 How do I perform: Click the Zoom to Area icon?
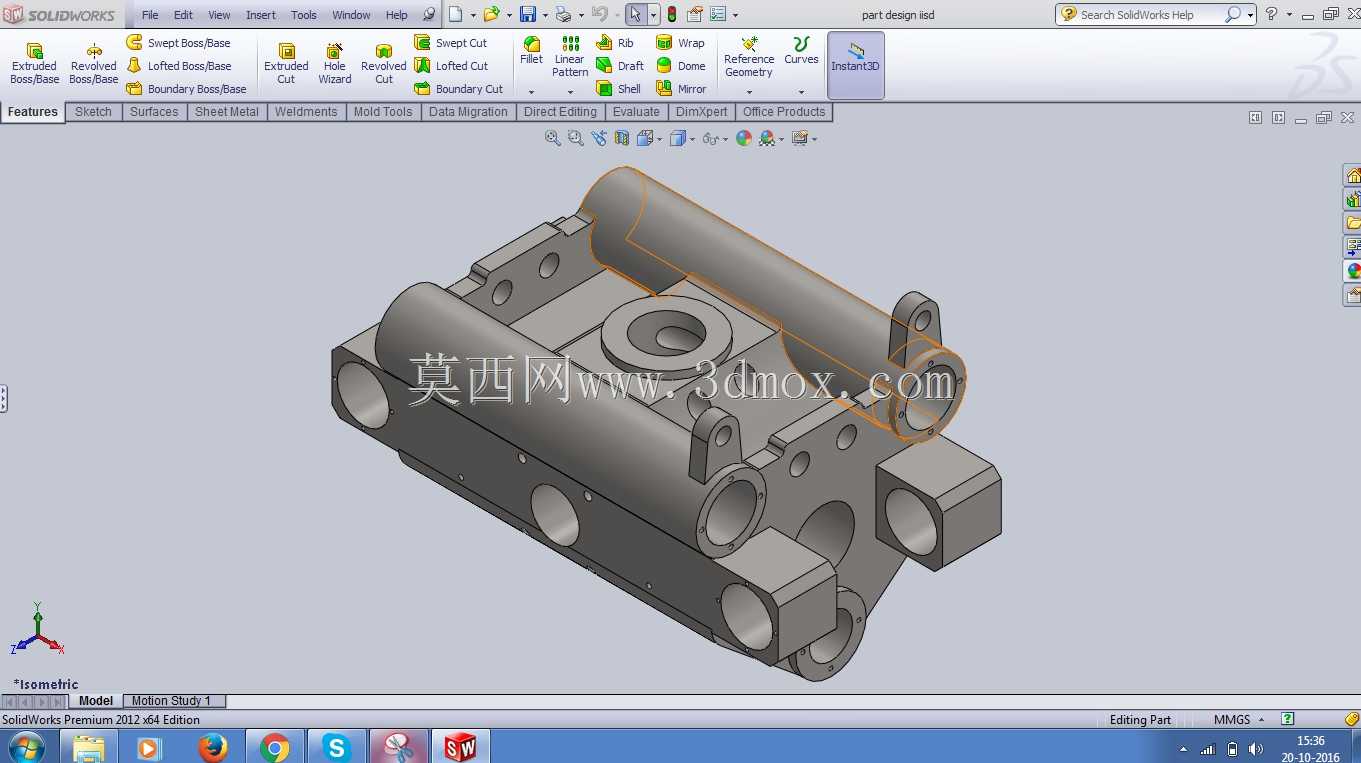[576, 139]
